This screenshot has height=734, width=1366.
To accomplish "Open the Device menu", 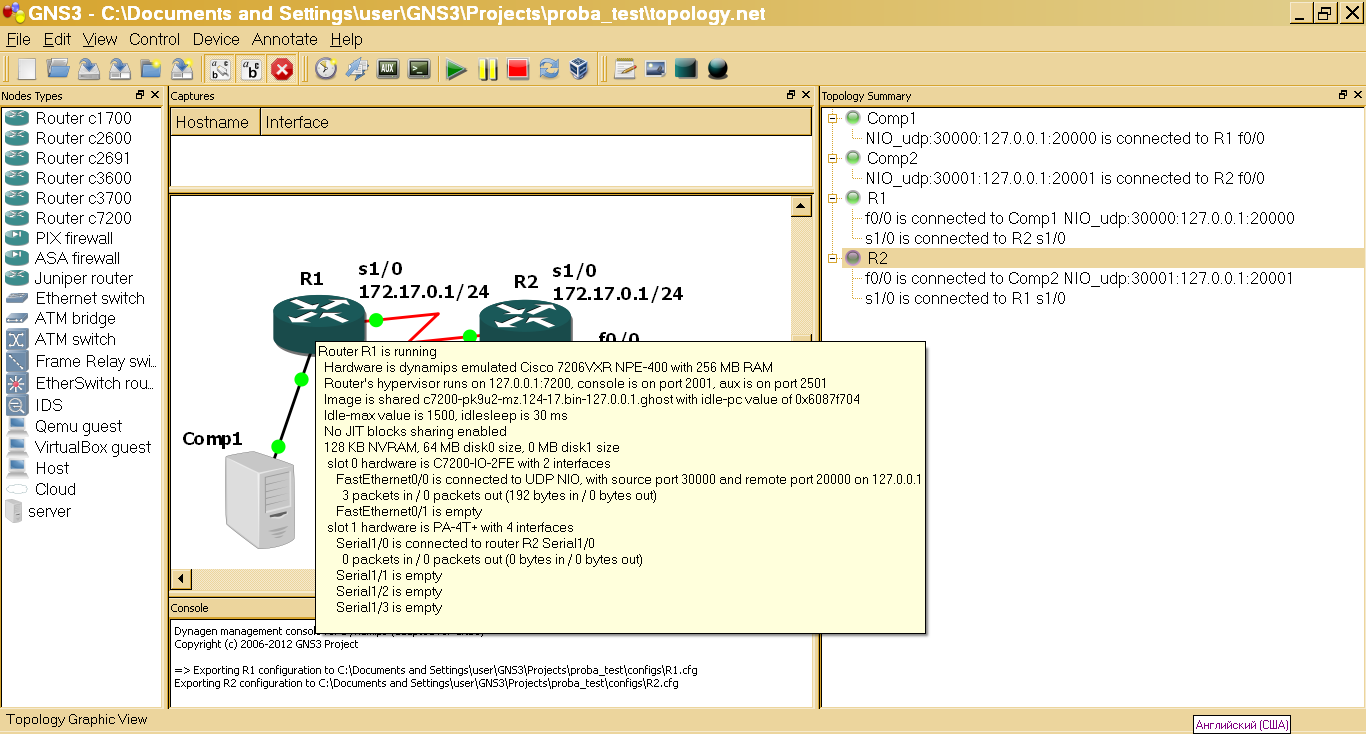I will [x=216, y=39].
